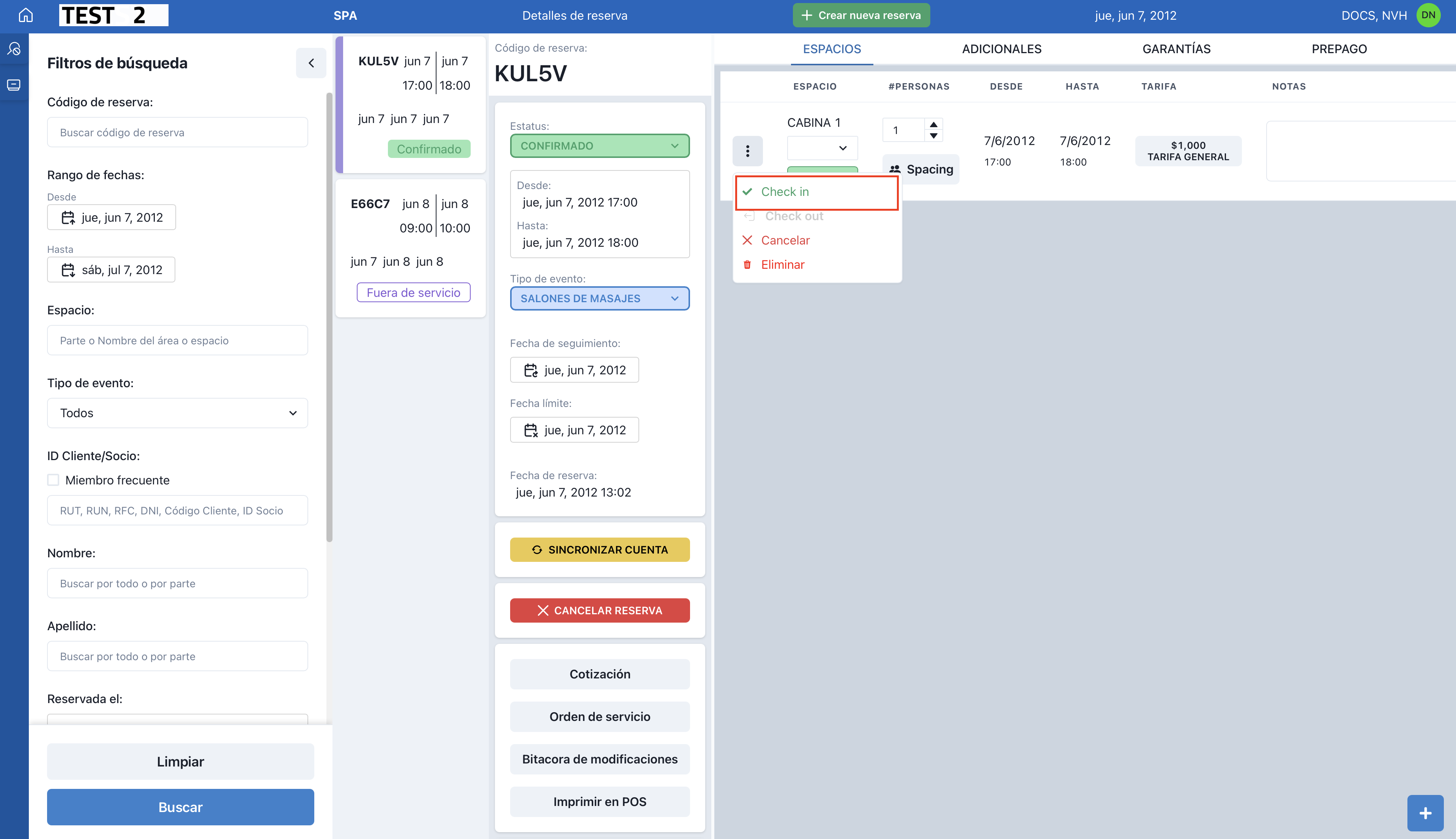Increase number of persons with up arrow
Viewport: 1456px width, 839px height.
pos(934,125)
